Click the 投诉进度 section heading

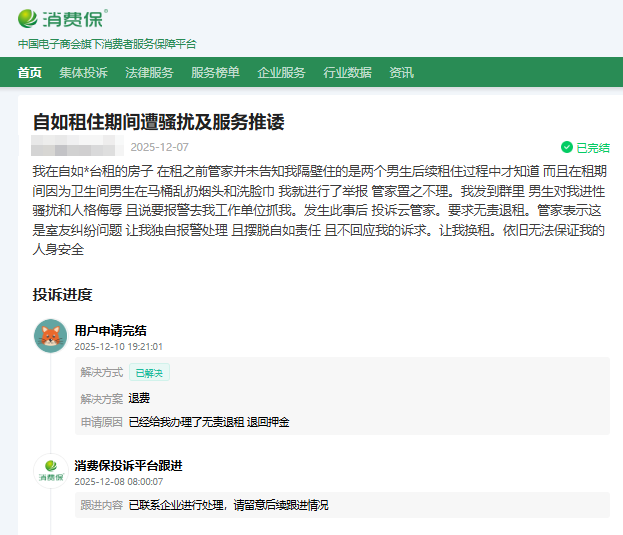(62, 294)
